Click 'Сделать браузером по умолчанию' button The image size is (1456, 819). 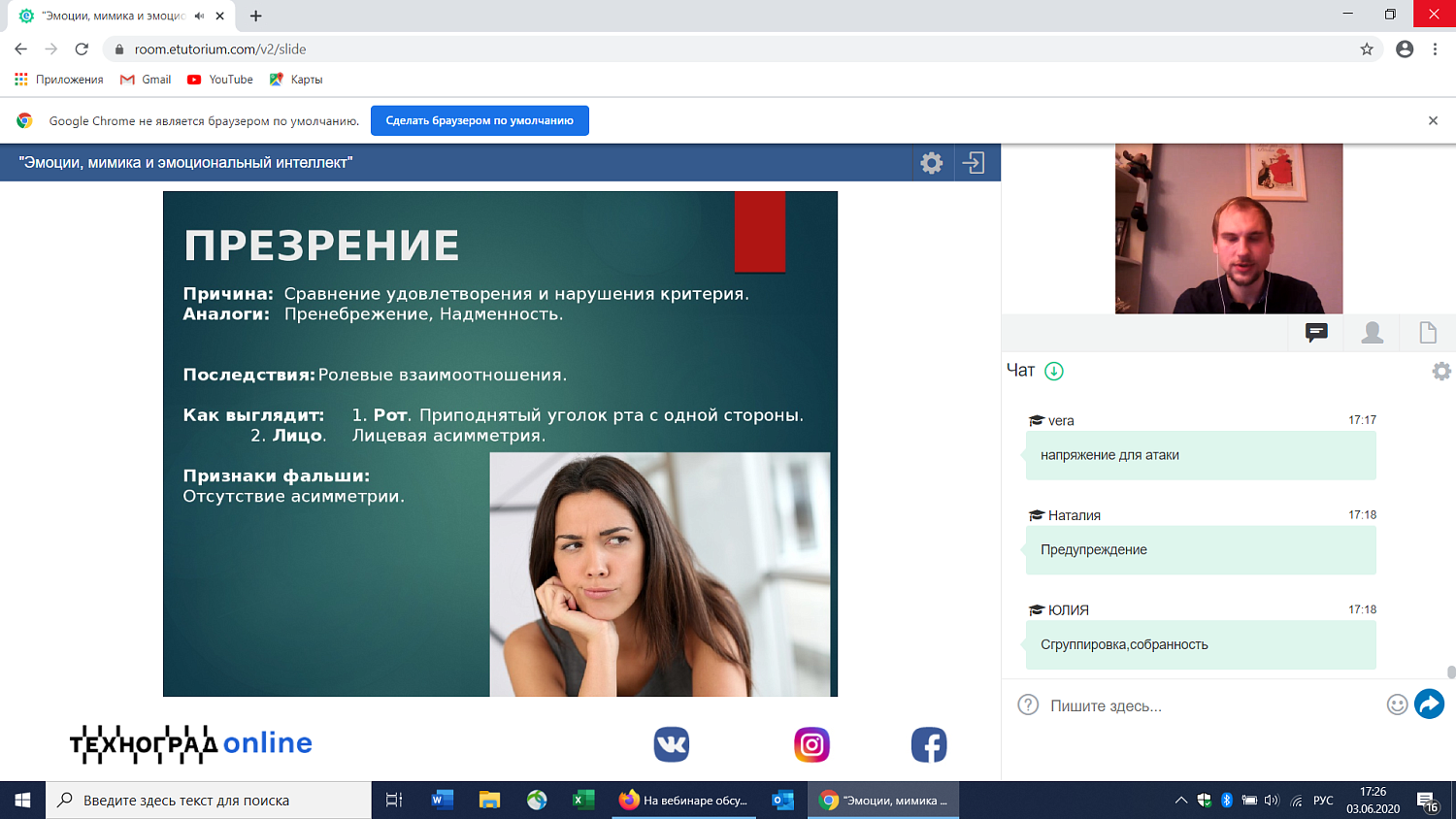pyautogui.click(x=480, y=120)
